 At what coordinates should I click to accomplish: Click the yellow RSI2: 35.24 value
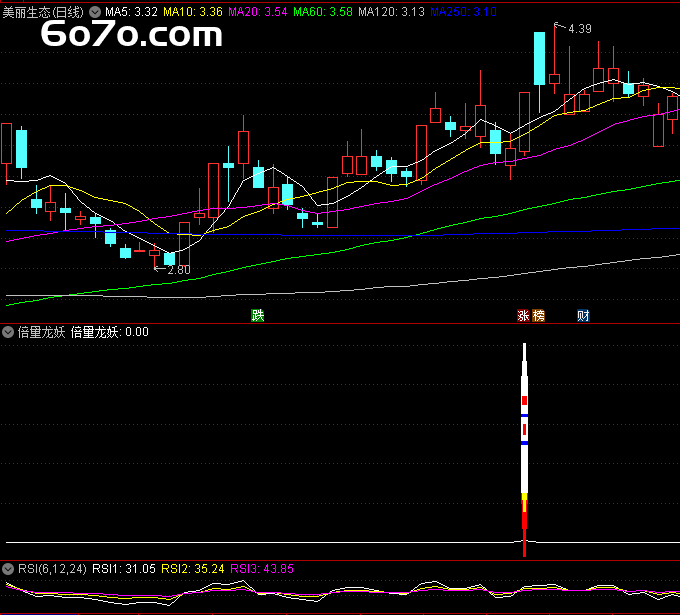click(193, 569)
